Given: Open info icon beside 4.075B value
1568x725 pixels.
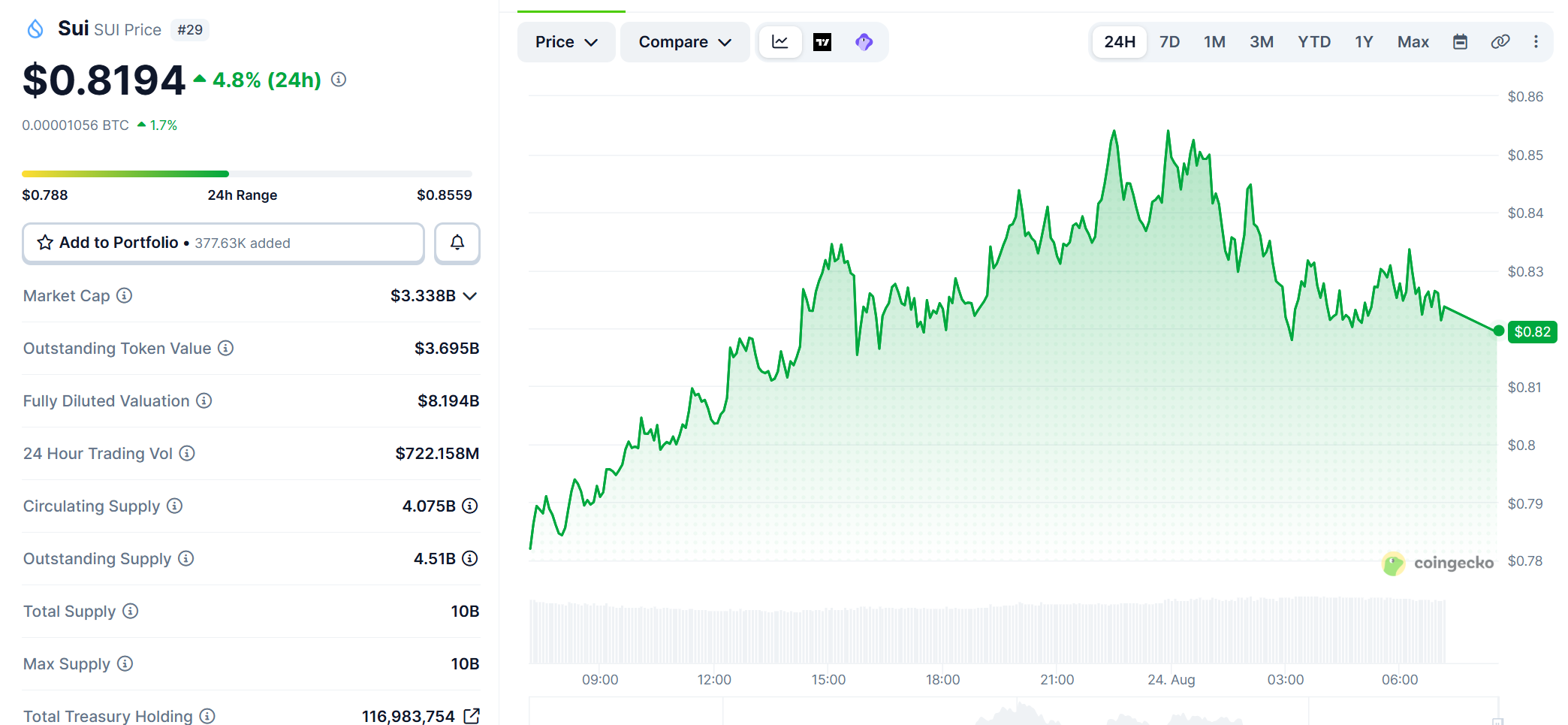Looking at the screenshot, I should 470,506.
